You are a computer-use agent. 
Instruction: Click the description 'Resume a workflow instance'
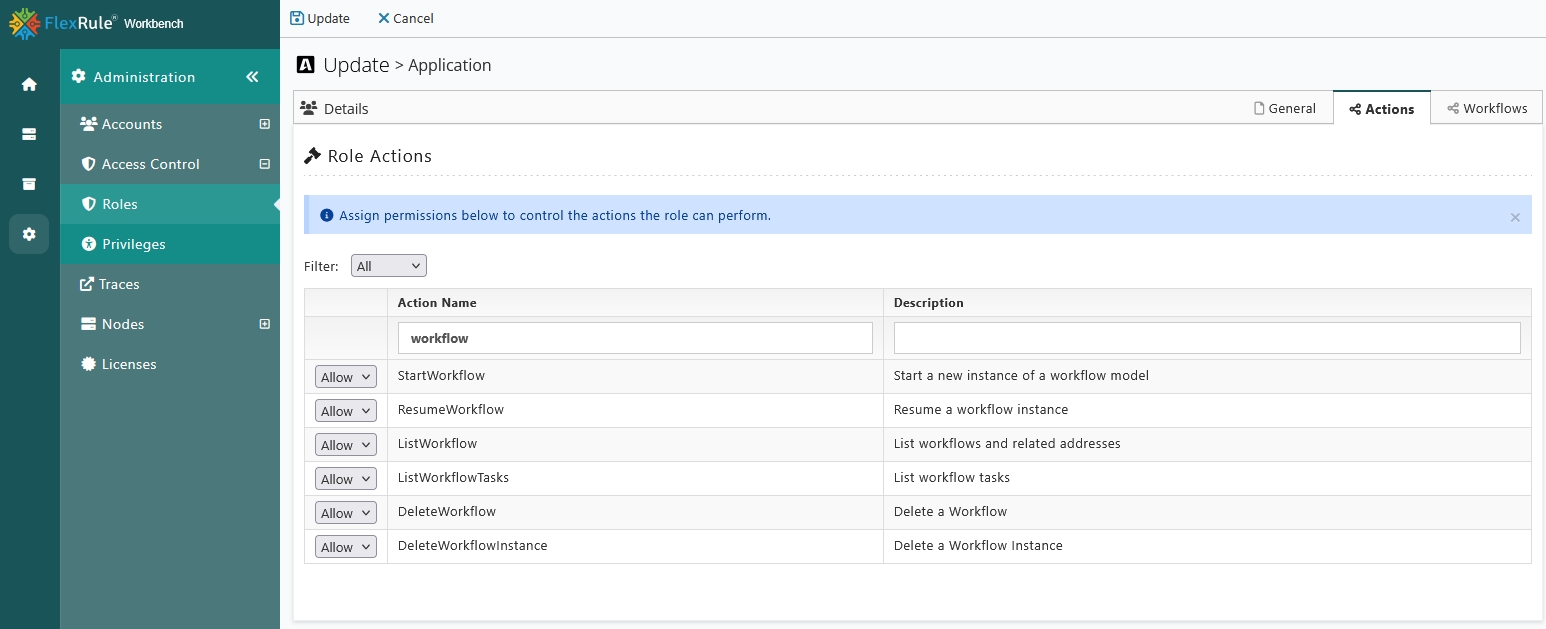click(x=981, y=410)
